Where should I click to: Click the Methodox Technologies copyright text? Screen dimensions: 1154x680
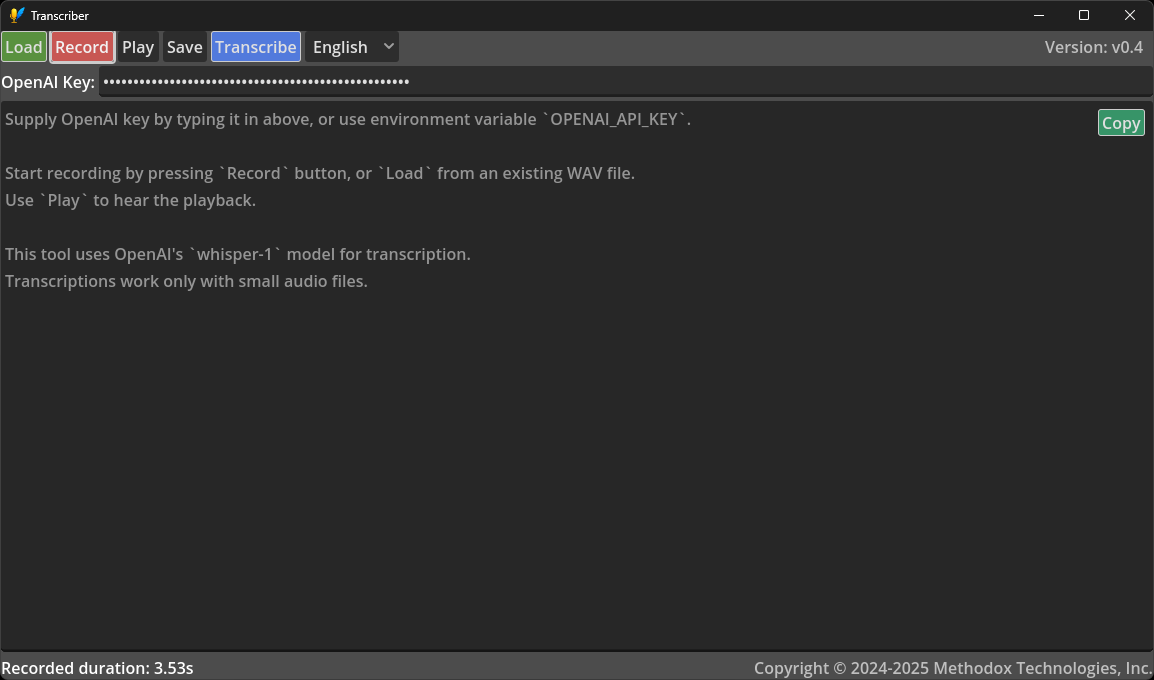tap(953, 668)
